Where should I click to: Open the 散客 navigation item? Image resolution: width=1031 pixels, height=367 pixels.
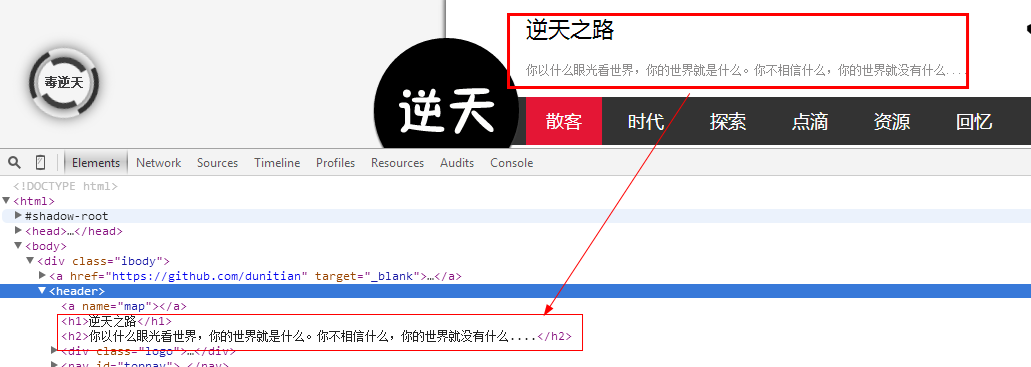point(563,121)
